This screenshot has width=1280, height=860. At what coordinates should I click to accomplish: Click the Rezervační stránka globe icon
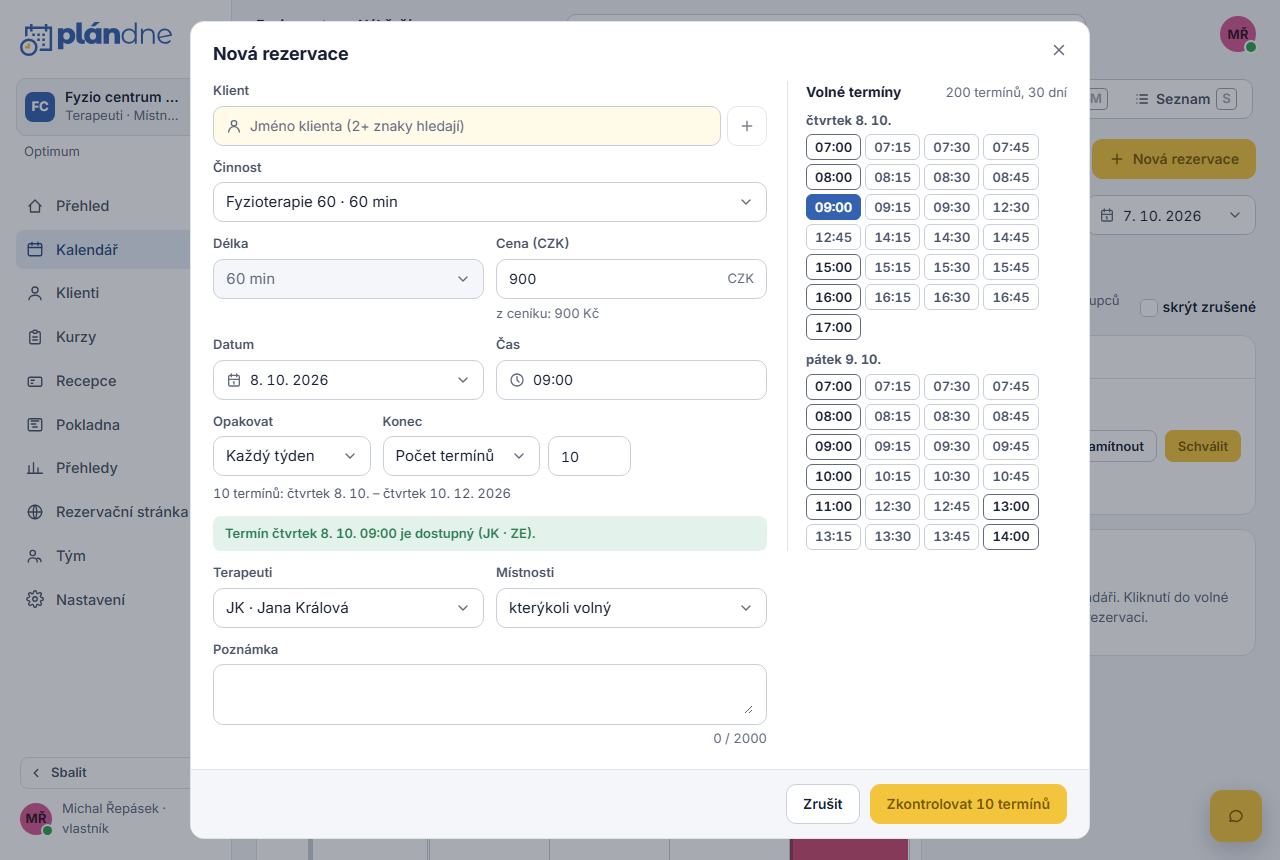coord(35,512)
